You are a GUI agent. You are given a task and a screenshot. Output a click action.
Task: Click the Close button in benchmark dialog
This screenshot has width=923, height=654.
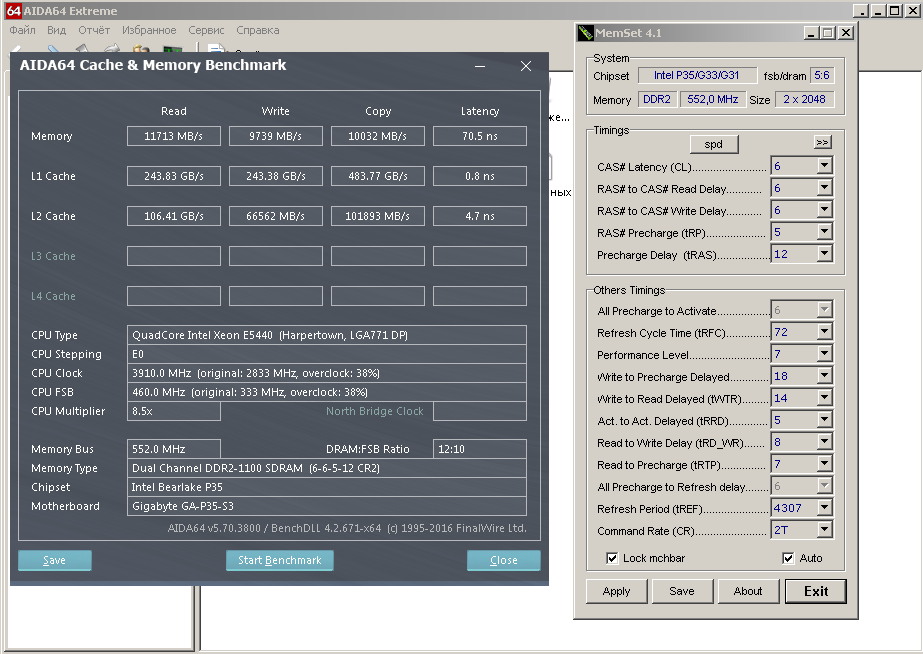coord(504,560)
